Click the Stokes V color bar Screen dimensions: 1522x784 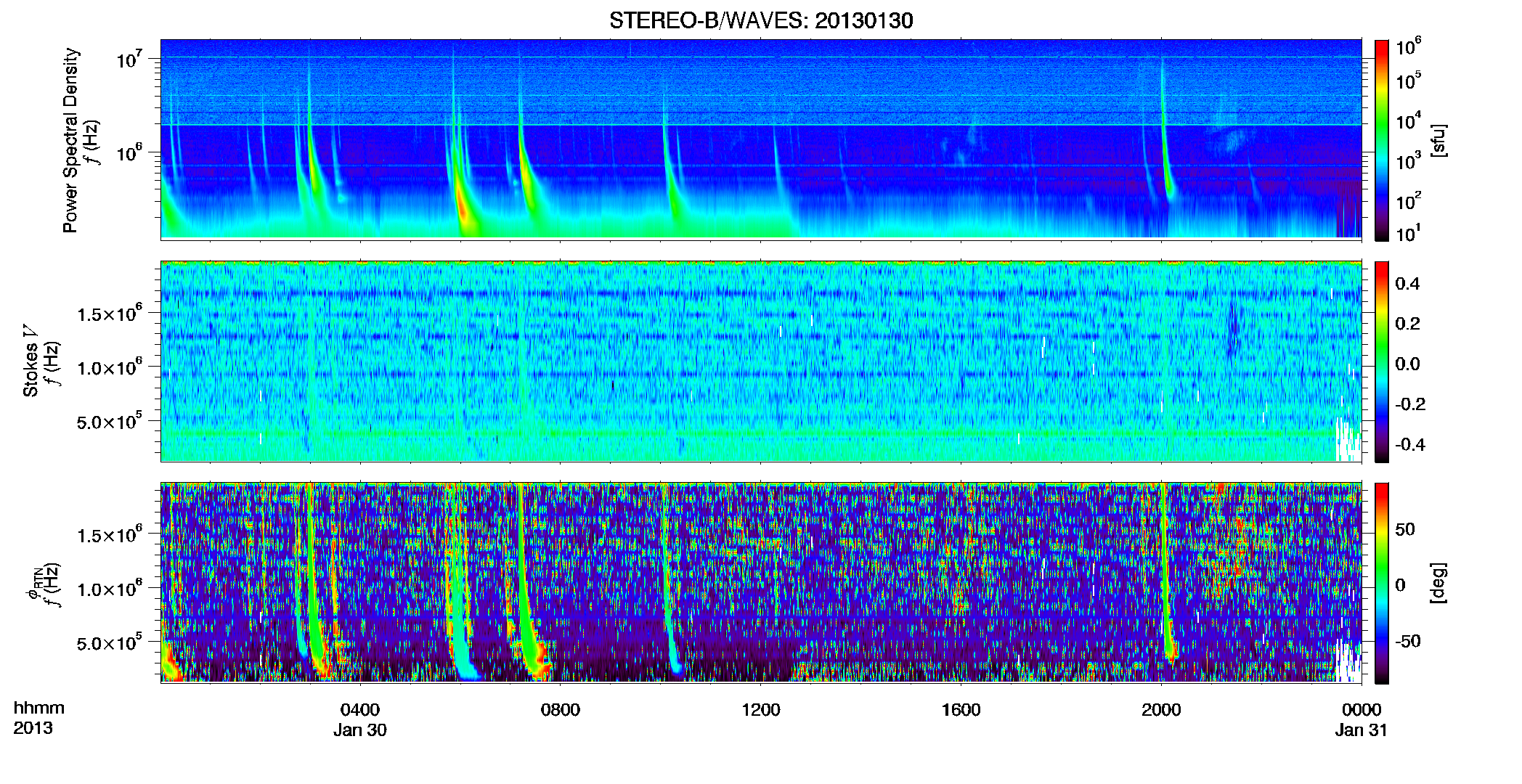pos(1382,362)
